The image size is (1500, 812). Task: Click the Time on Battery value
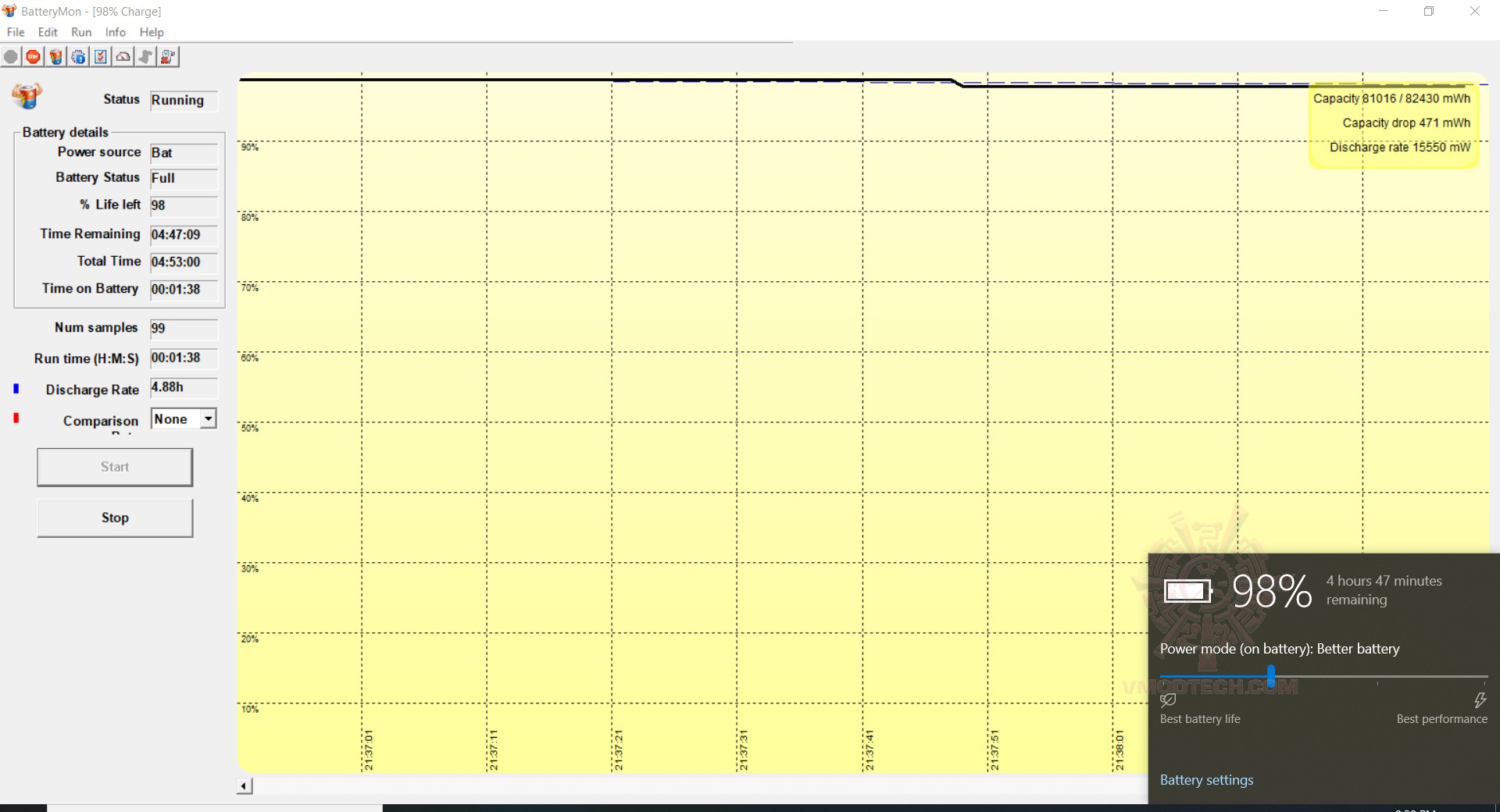point(184,290)
